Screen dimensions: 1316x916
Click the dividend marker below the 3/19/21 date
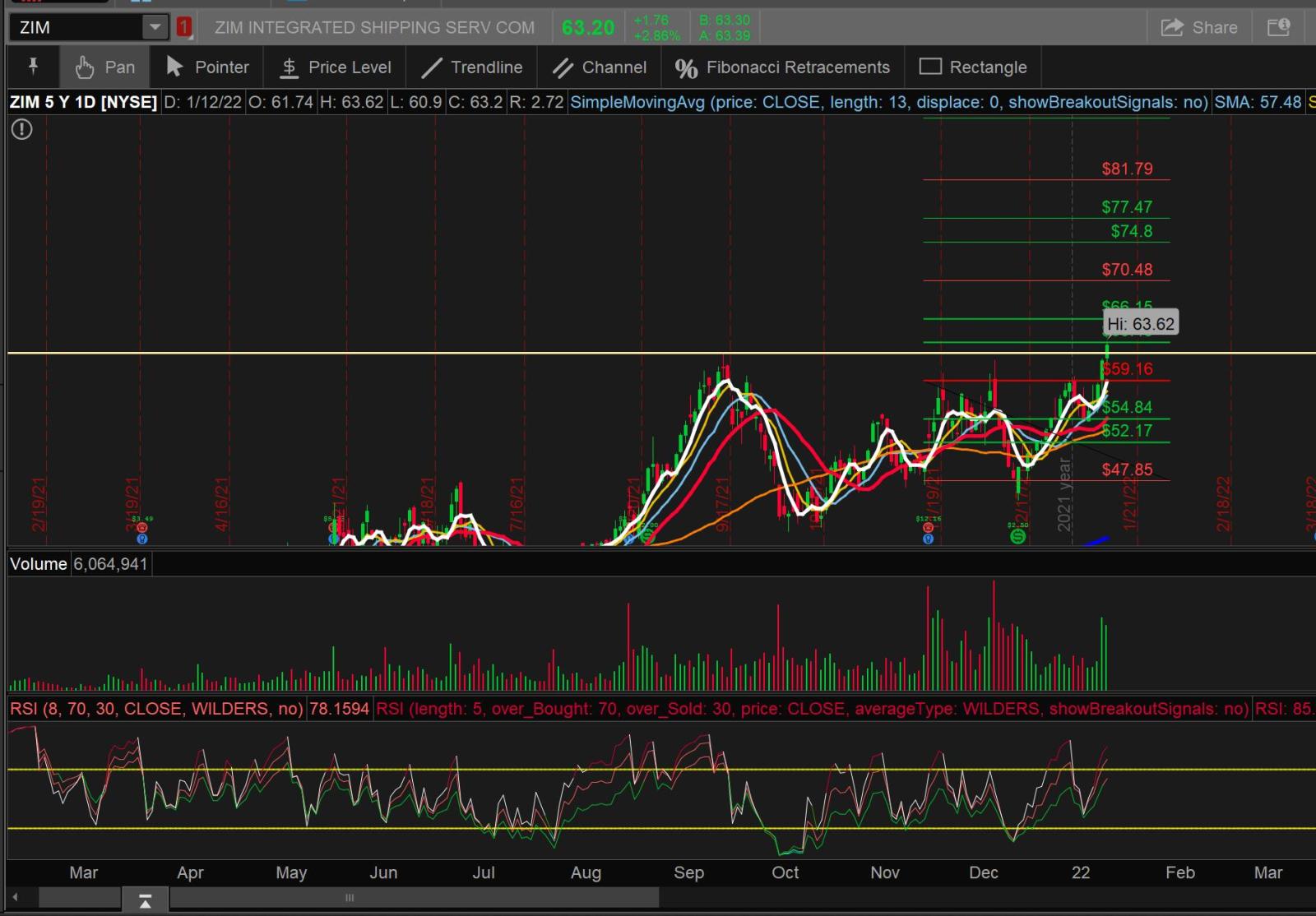click(x=141, y=539)
